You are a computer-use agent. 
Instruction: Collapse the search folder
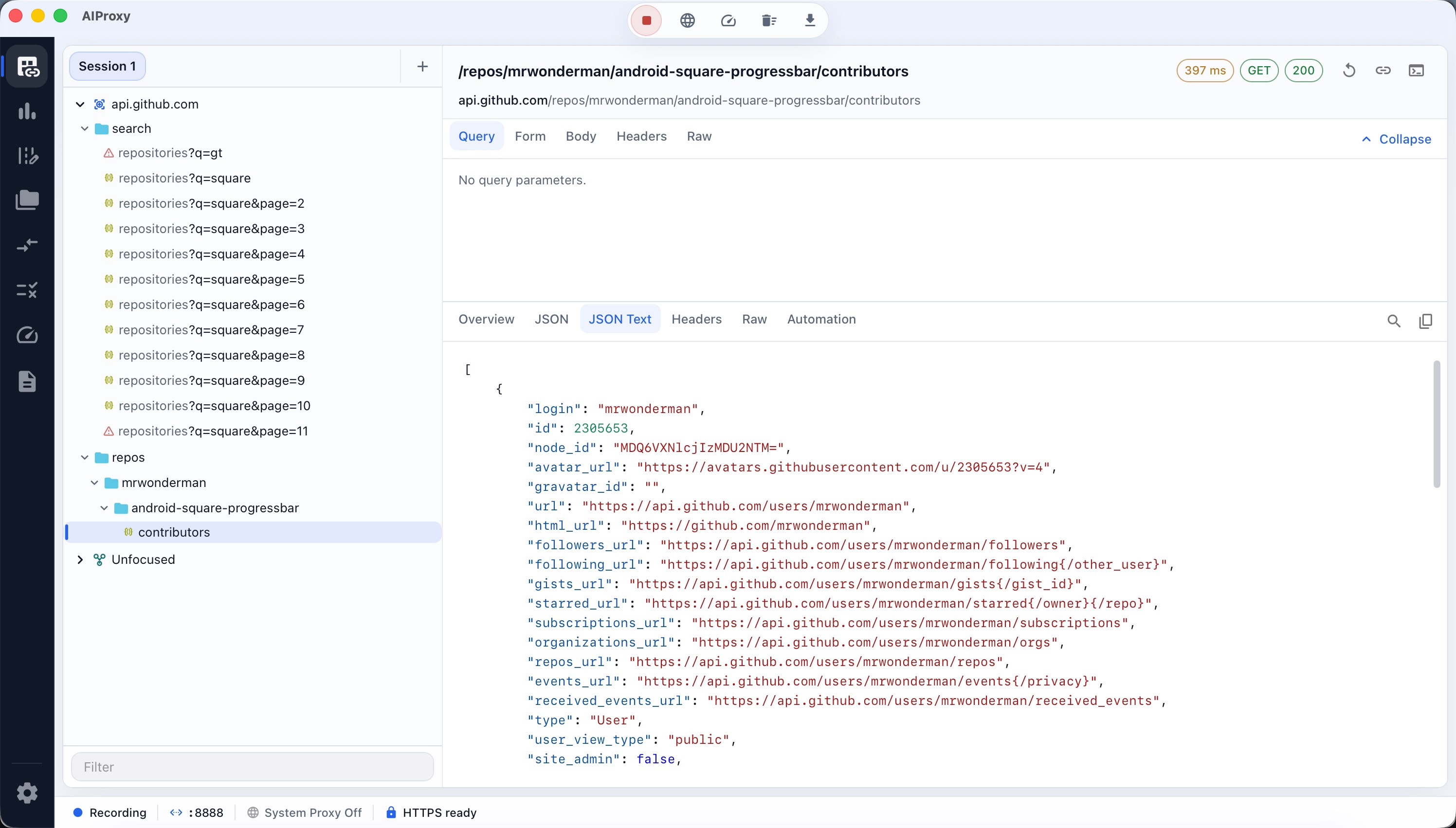click(85, 128)
